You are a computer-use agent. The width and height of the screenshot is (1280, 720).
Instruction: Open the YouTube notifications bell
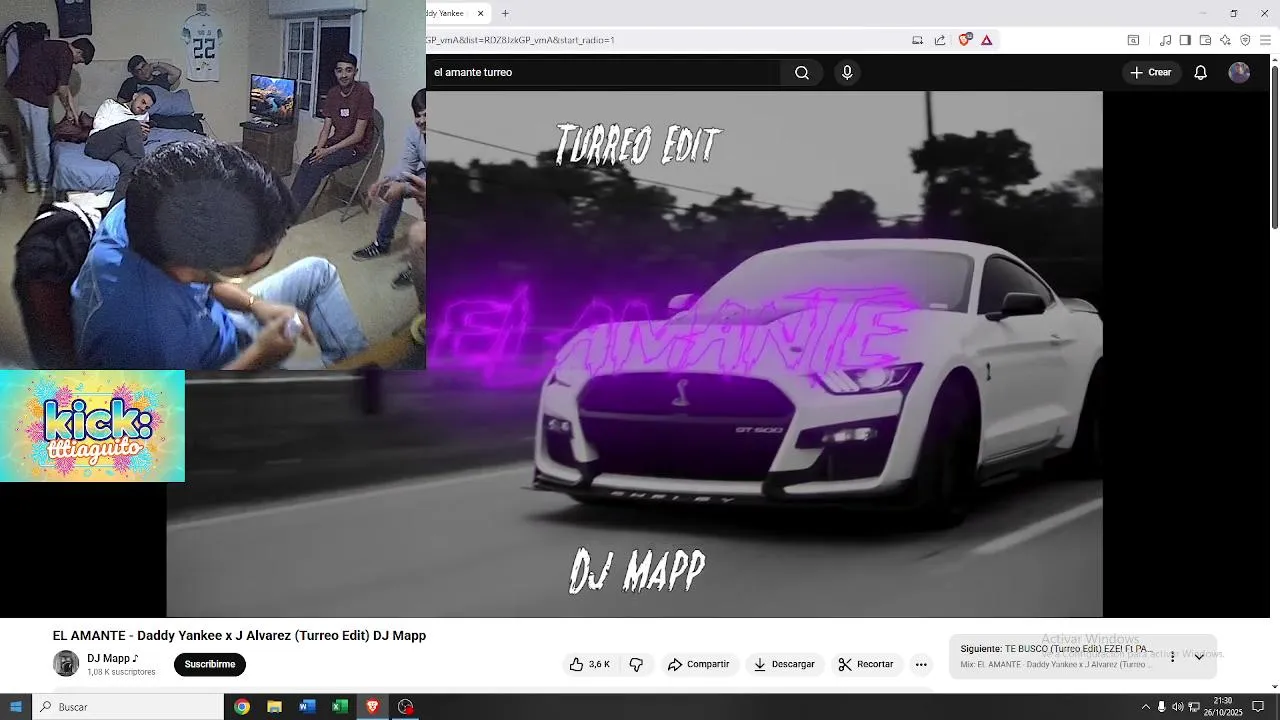1201,72
